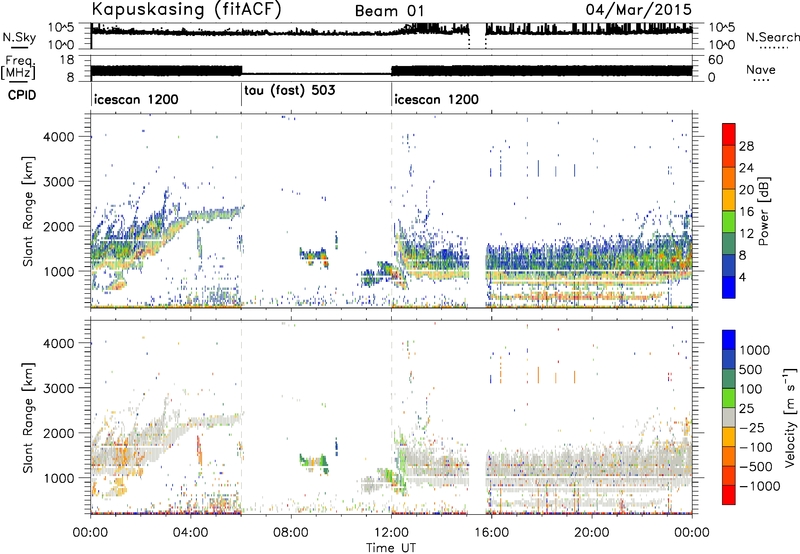This screenshot has width=800, height=554.
Task: Click the "28" power colorbar value
Action: coord(746,146)
